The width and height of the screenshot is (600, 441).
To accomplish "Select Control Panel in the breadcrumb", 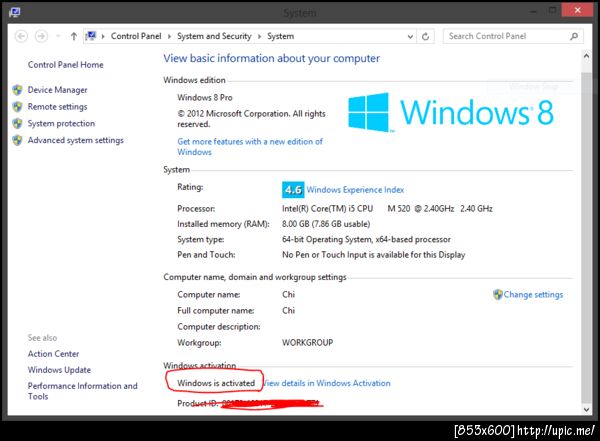I will tap(136, 36).
